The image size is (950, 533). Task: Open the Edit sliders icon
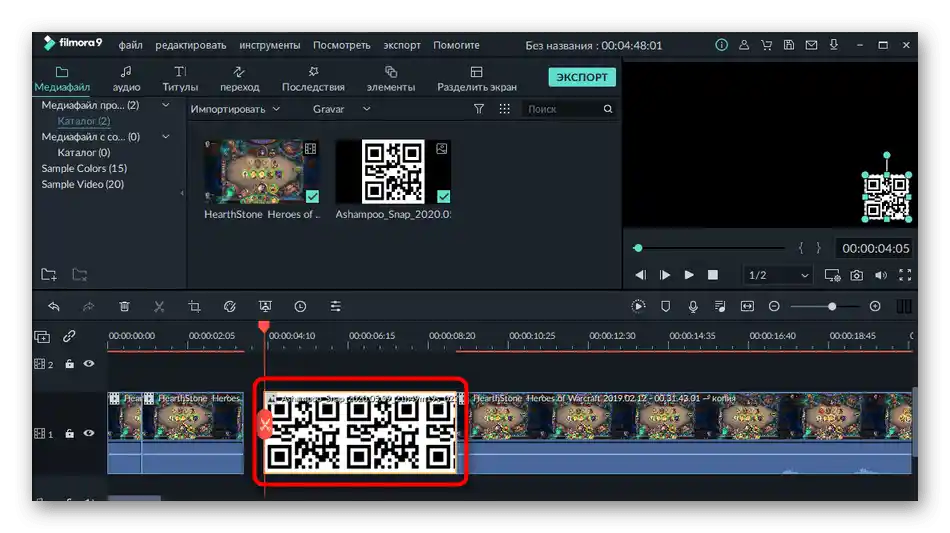pos(335,306)
